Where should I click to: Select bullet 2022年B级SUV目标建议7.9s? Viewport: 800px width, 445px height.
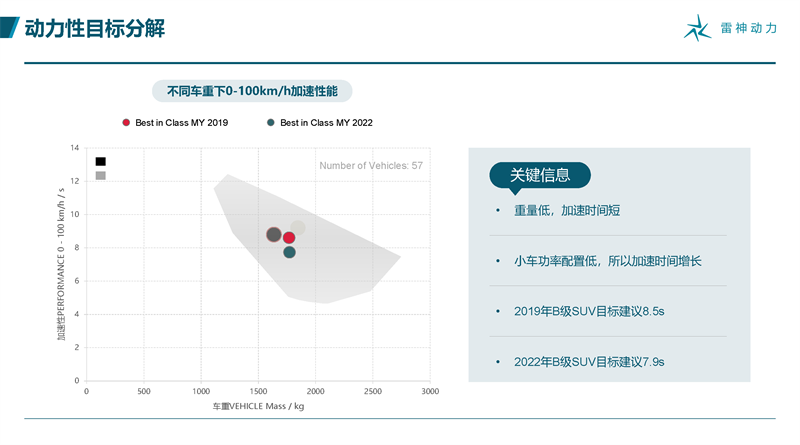(589, 362)
